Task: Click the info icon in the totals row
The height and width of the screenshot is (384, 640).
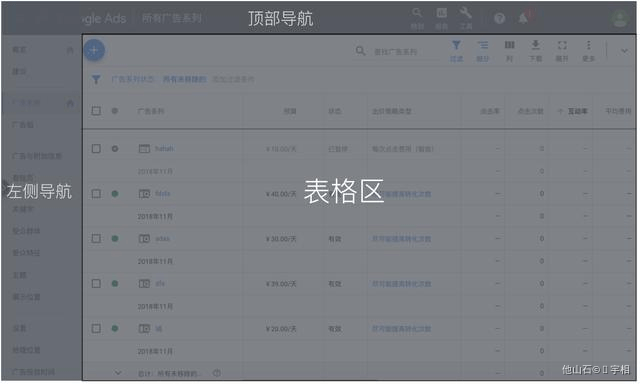Action: (217, 373)
